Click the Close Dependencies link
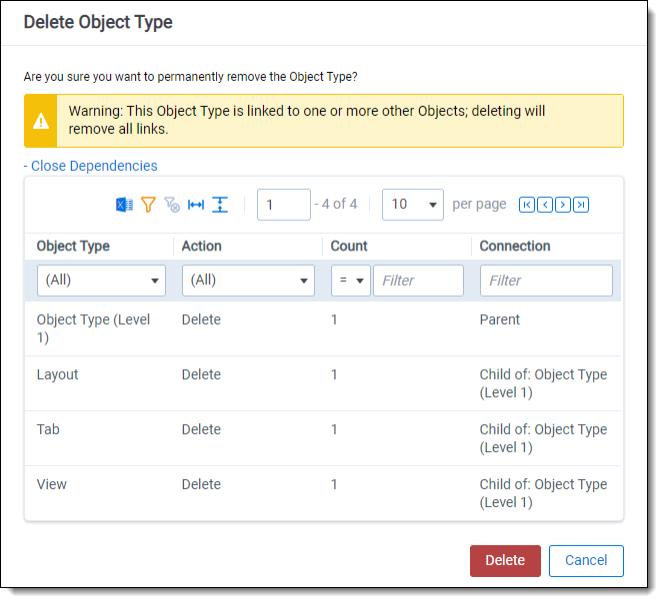 90,166
